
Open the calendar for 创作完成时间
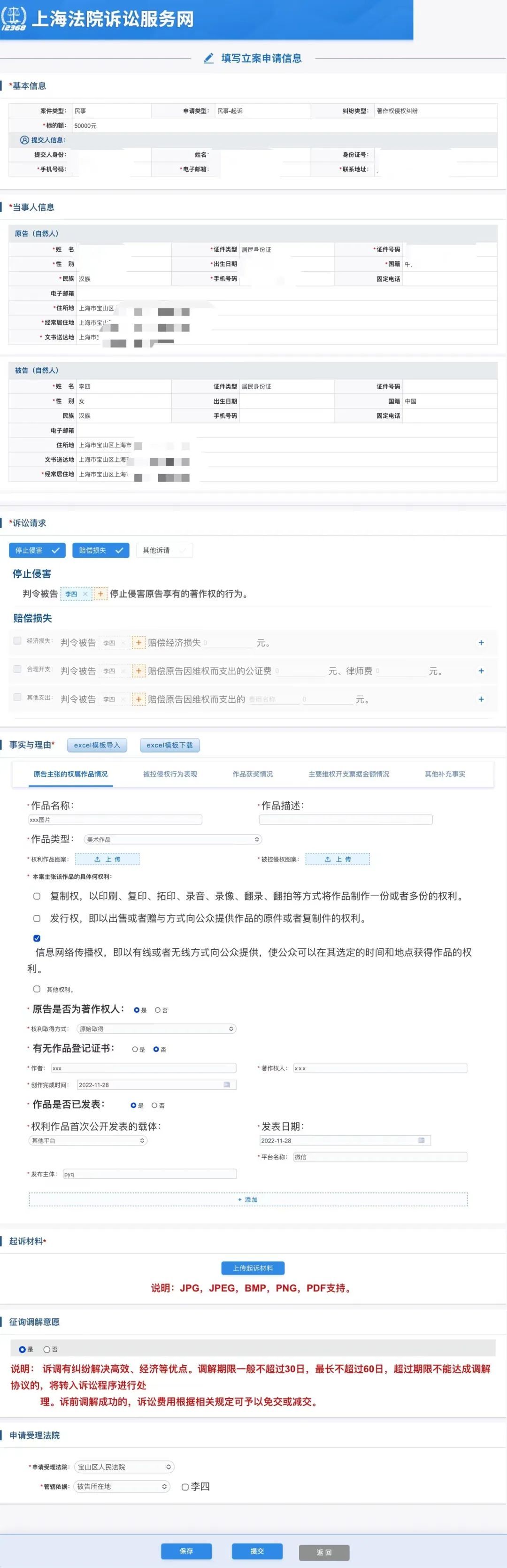tap(227, 1085)
